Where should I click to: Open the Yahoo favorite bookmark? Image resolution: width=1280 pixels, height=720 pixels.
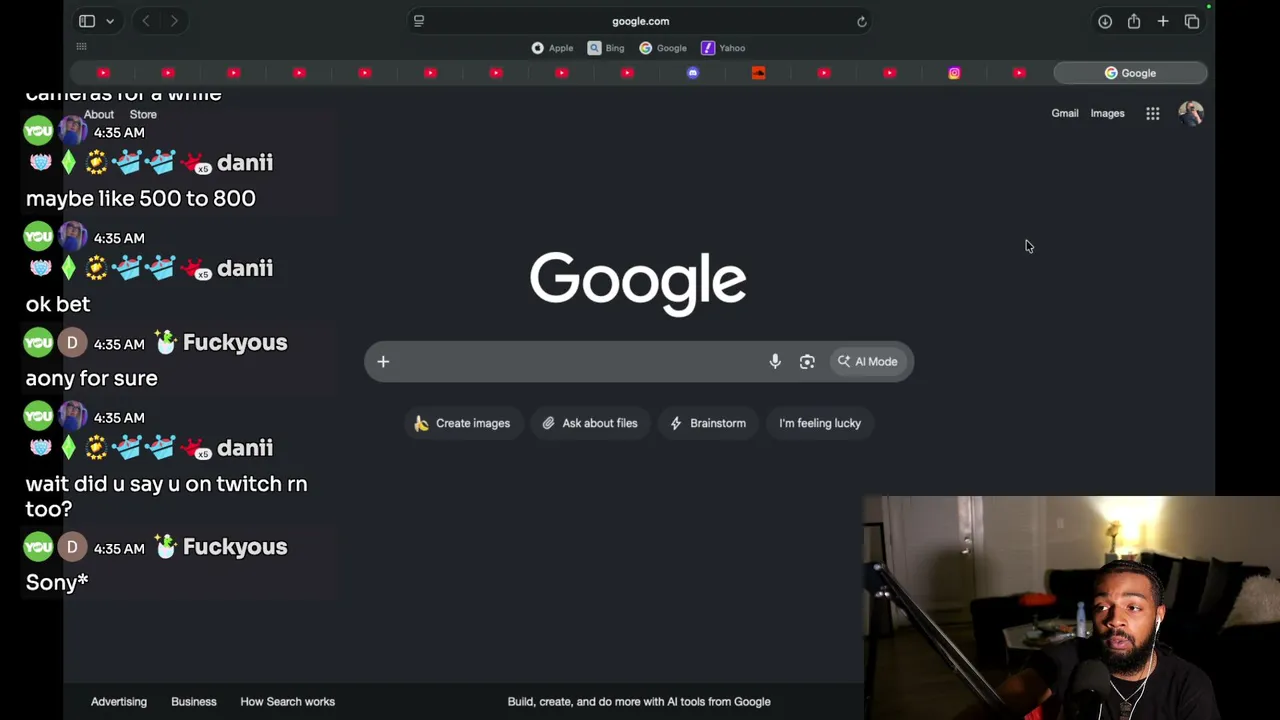[723, 48]
